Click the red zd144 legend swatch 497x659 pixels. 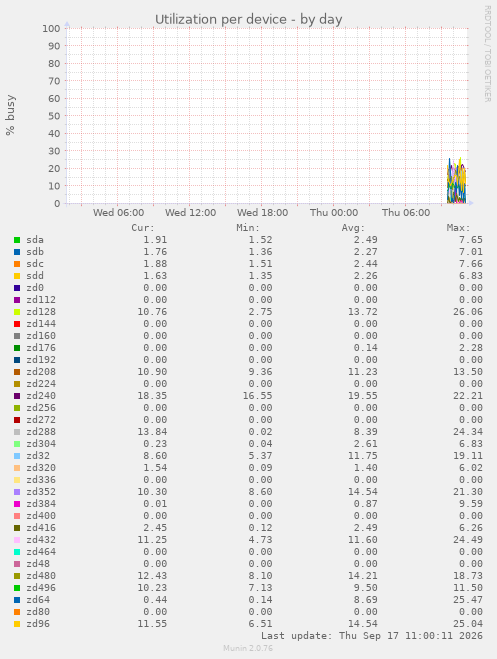tap(17, 324)
